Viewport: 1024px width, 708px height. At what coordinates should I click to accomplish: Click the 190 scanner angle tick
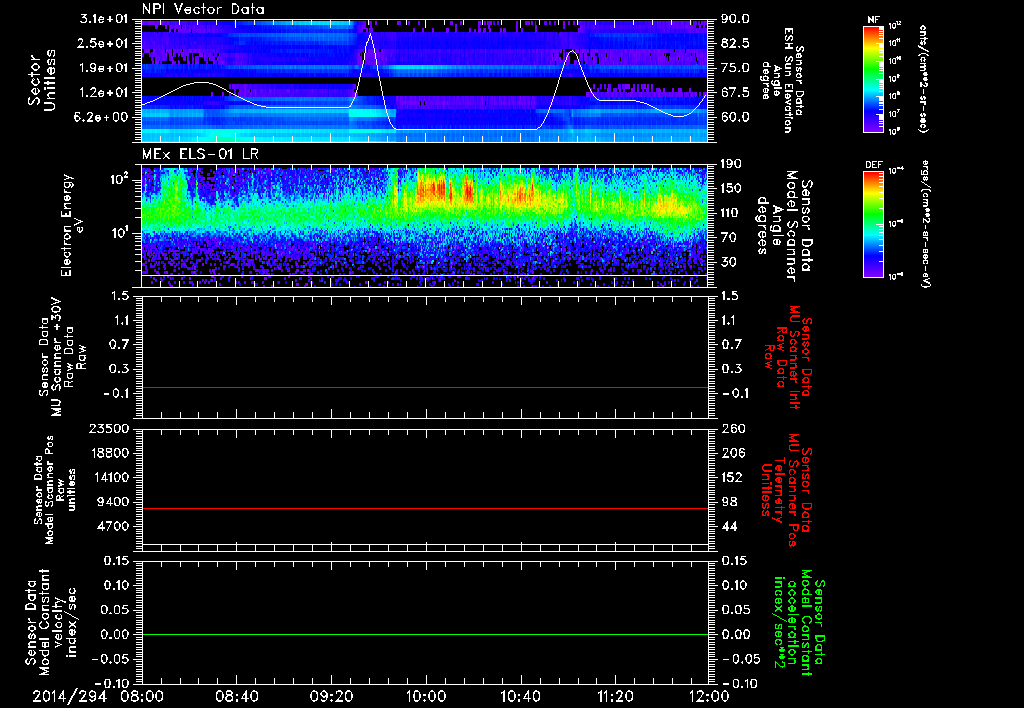731,164
